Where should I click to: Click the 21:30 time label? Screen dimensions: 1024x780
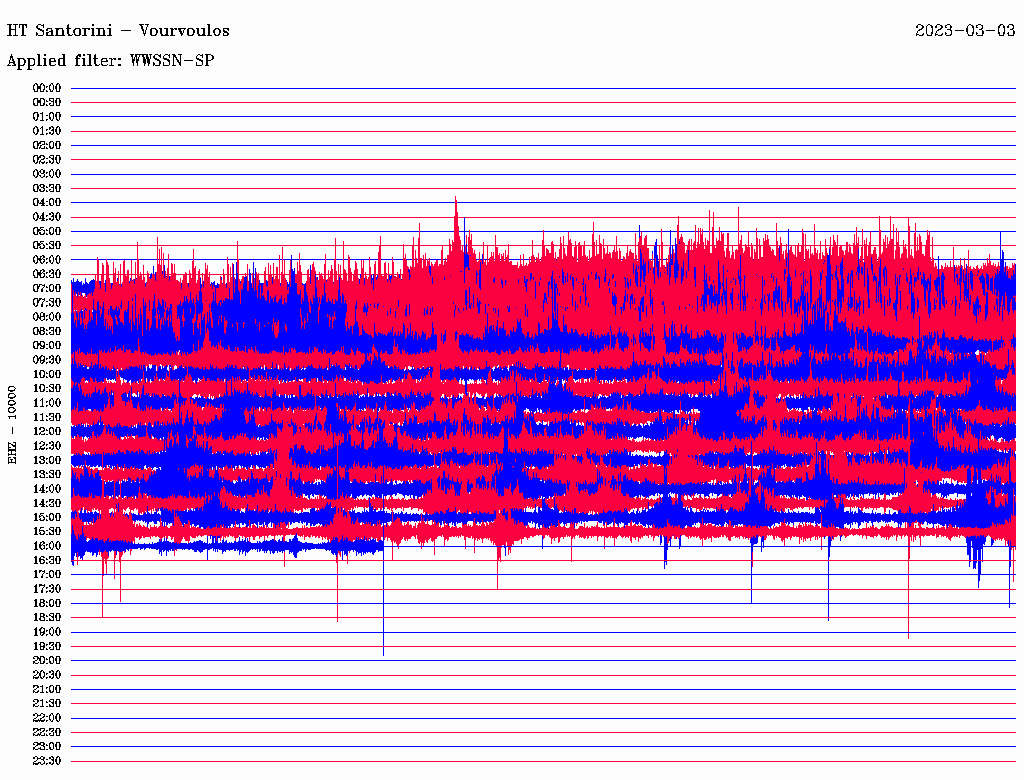[x=47, y=704]
